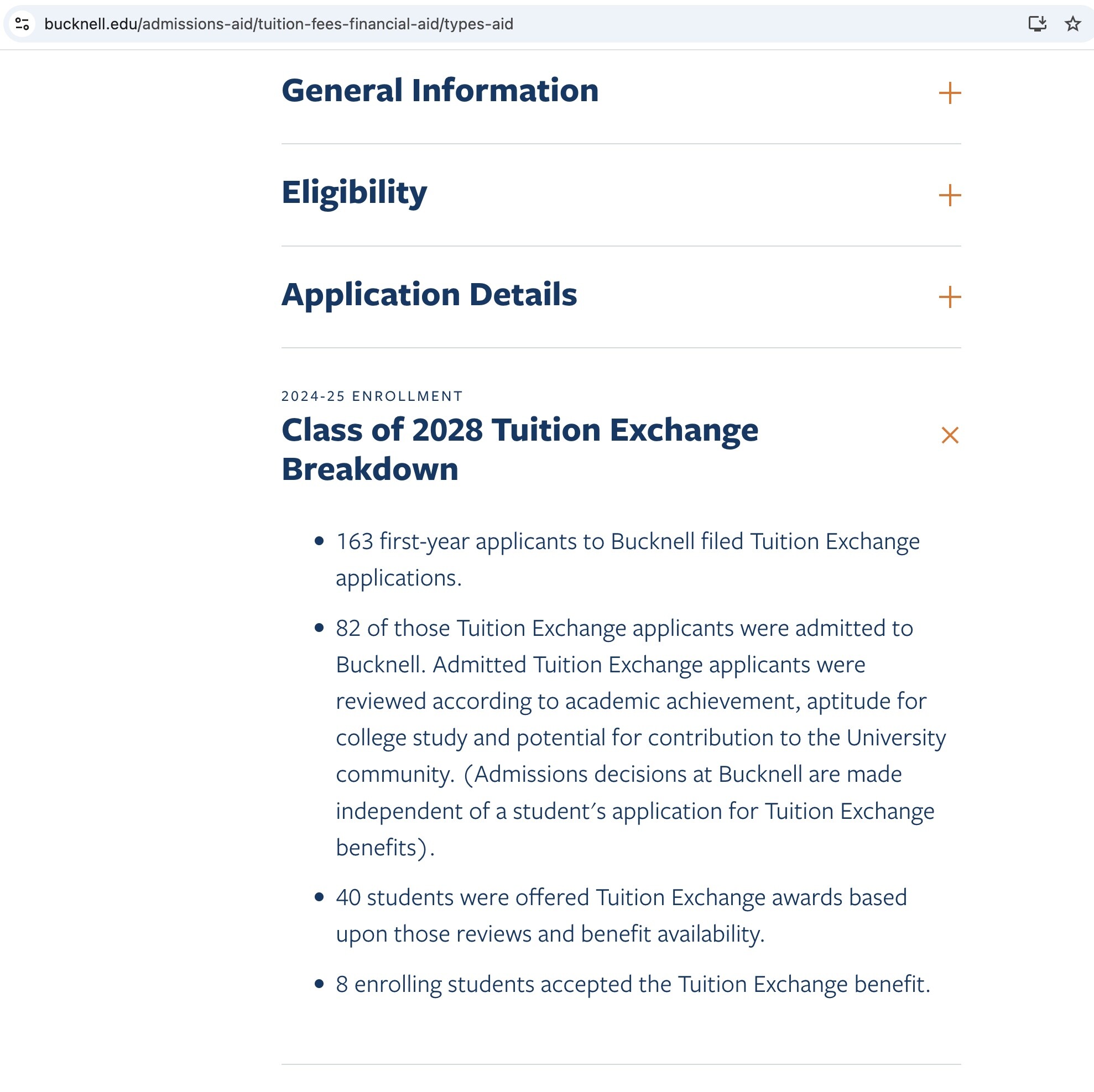Viewport: 1094px width, 1092px height.
Task: Click the plus icon beside Application Details
Action: point(950,297)
